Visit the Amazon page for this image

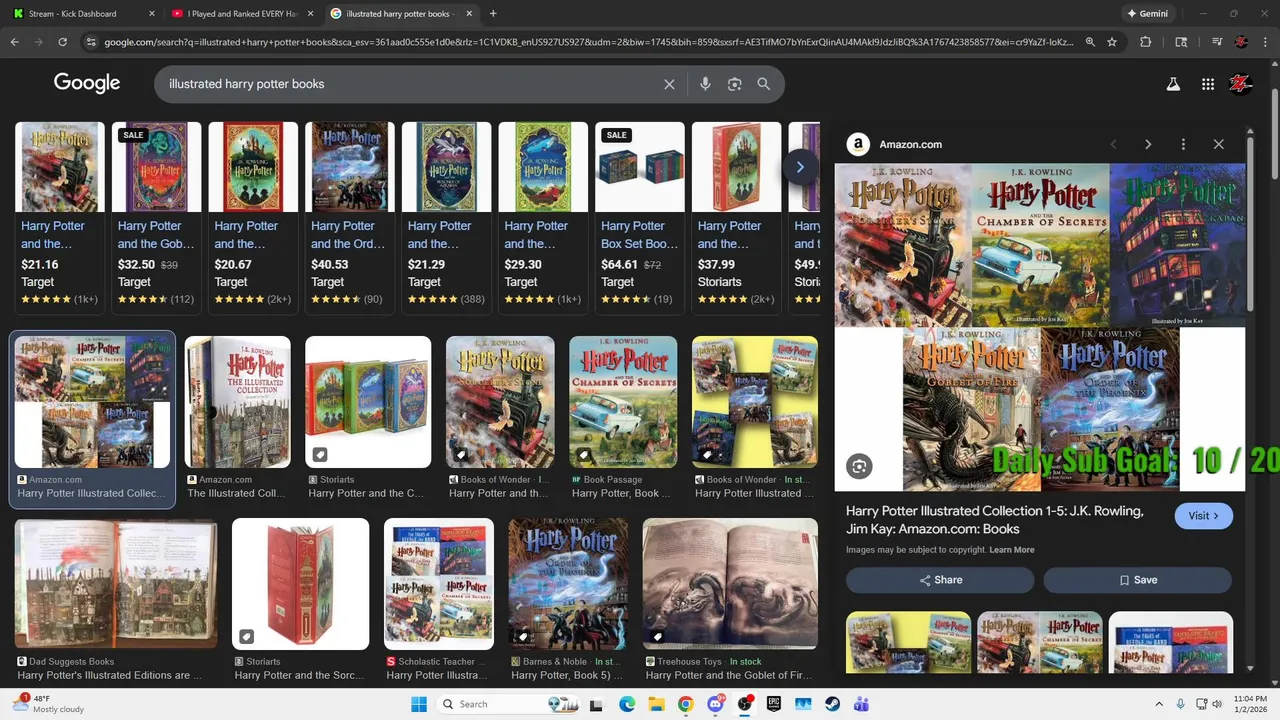click(x=1203, y=516)
